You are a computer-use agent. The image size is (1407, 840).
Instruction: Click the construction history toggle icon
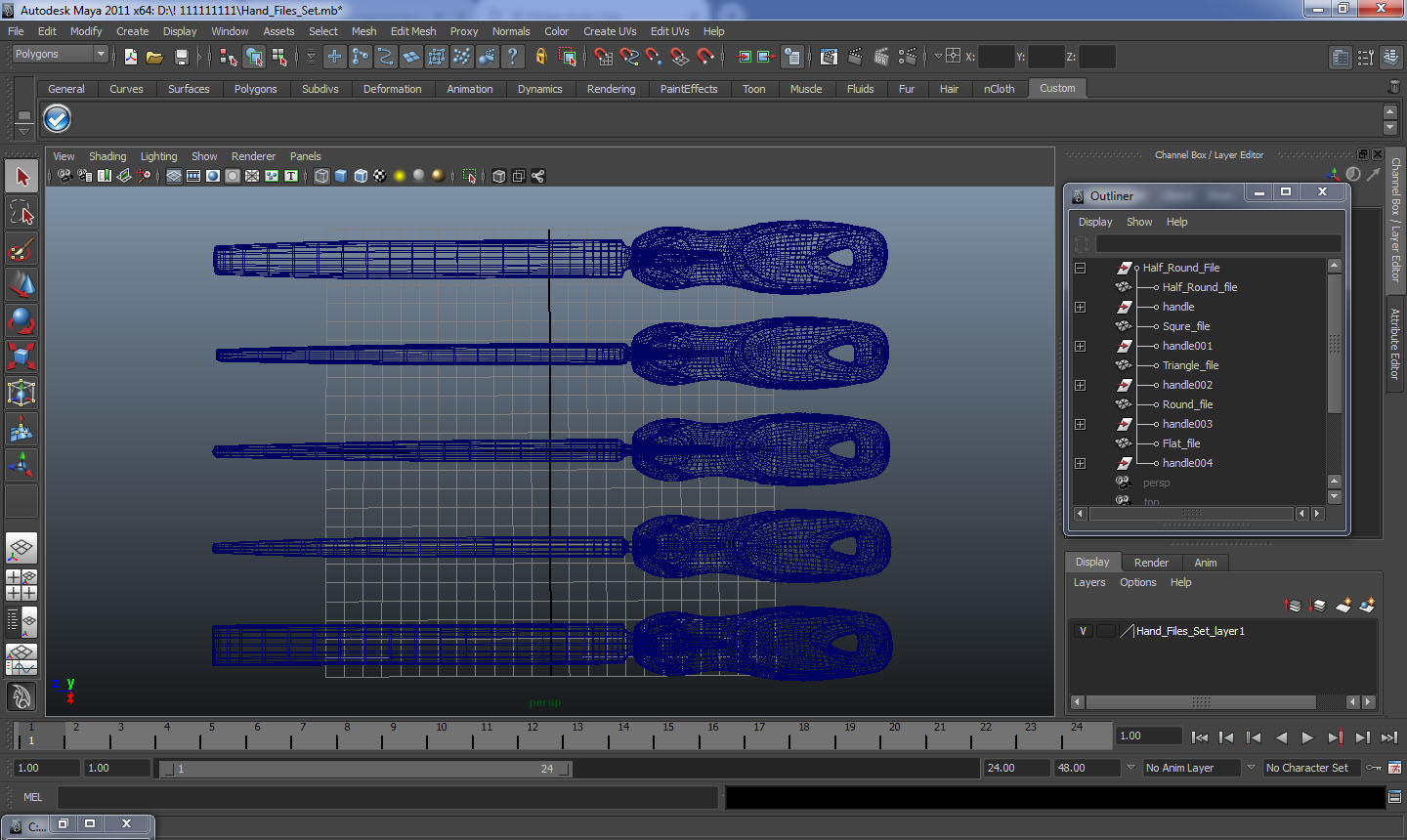coord(792,57)
